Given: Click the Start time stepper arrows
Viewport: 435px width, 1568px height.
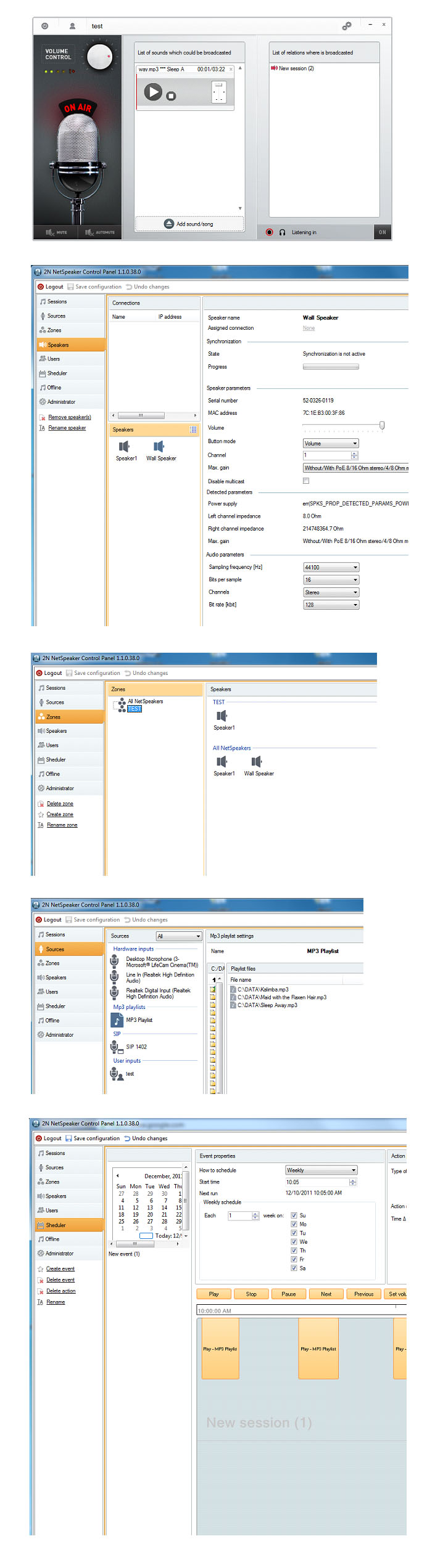Looking at the screenshot, I should click(x=353, y=1182).
